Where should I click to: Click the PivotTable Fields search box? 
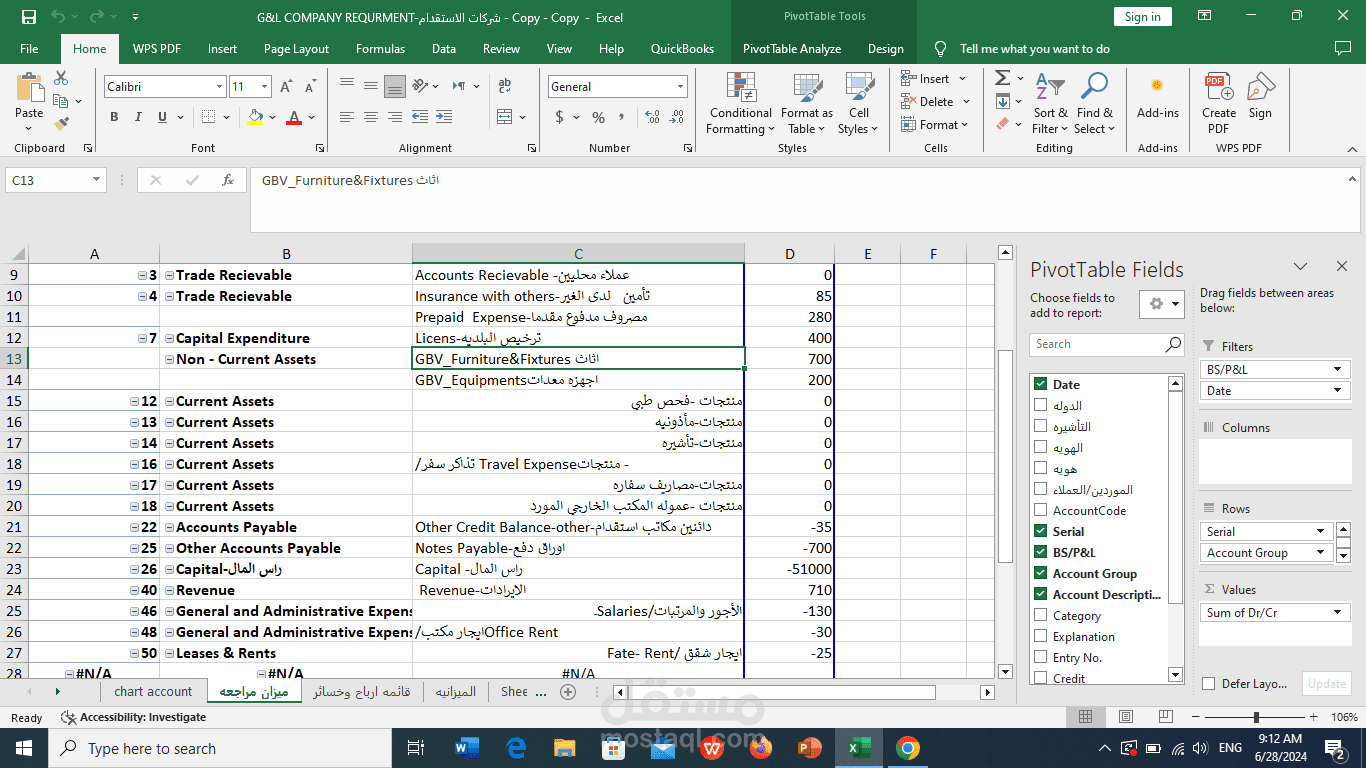[x=1107, y=344]
